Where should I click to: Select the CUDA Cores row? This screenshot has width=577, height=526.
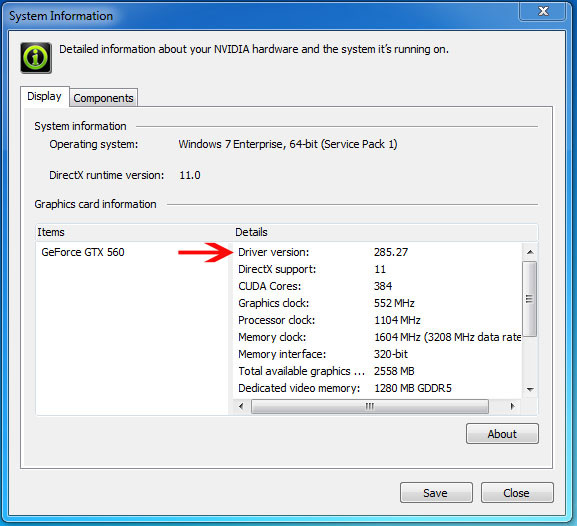click(378, 286)
